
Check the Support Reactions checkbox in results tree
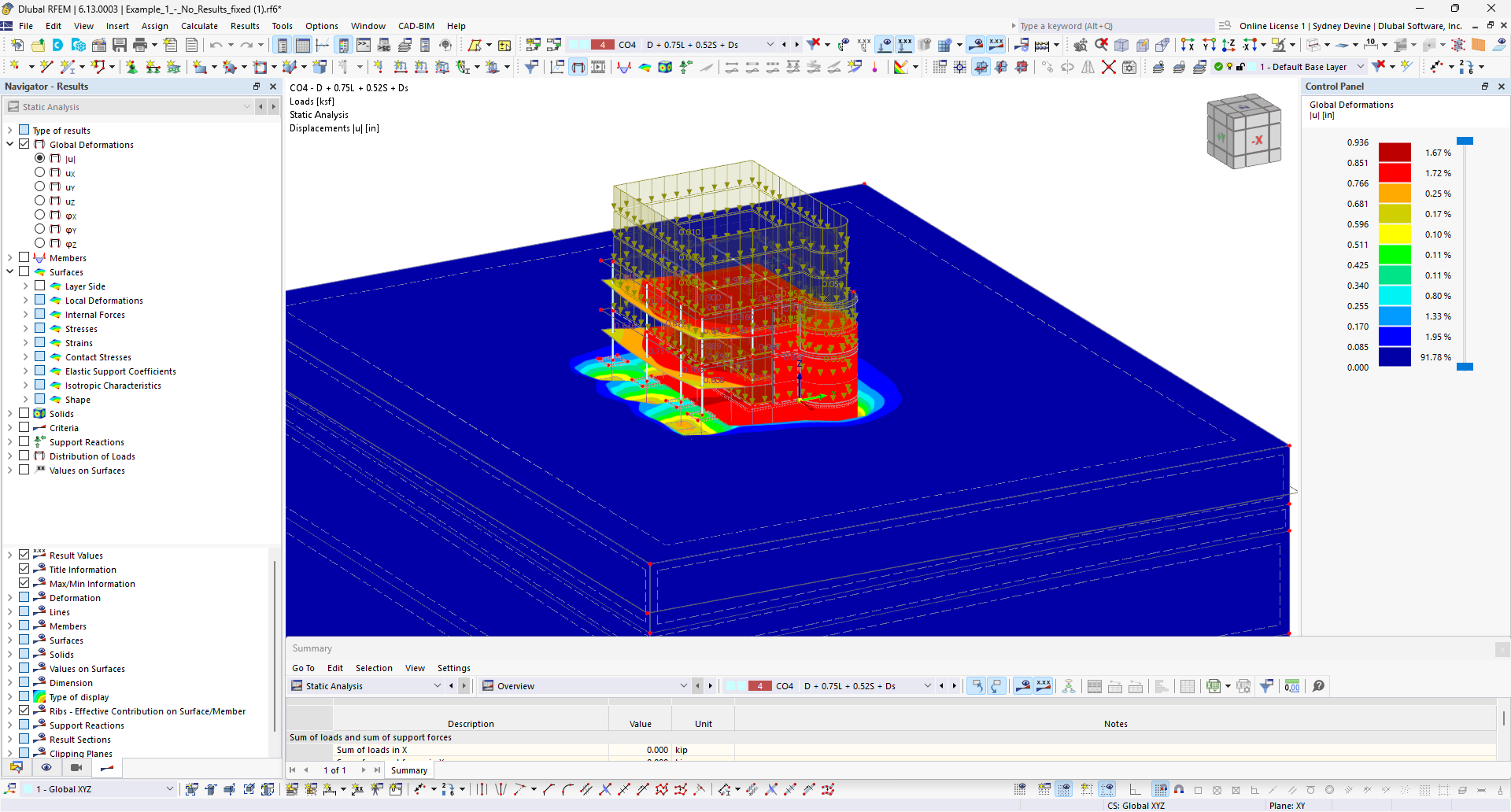click(24, 441)
